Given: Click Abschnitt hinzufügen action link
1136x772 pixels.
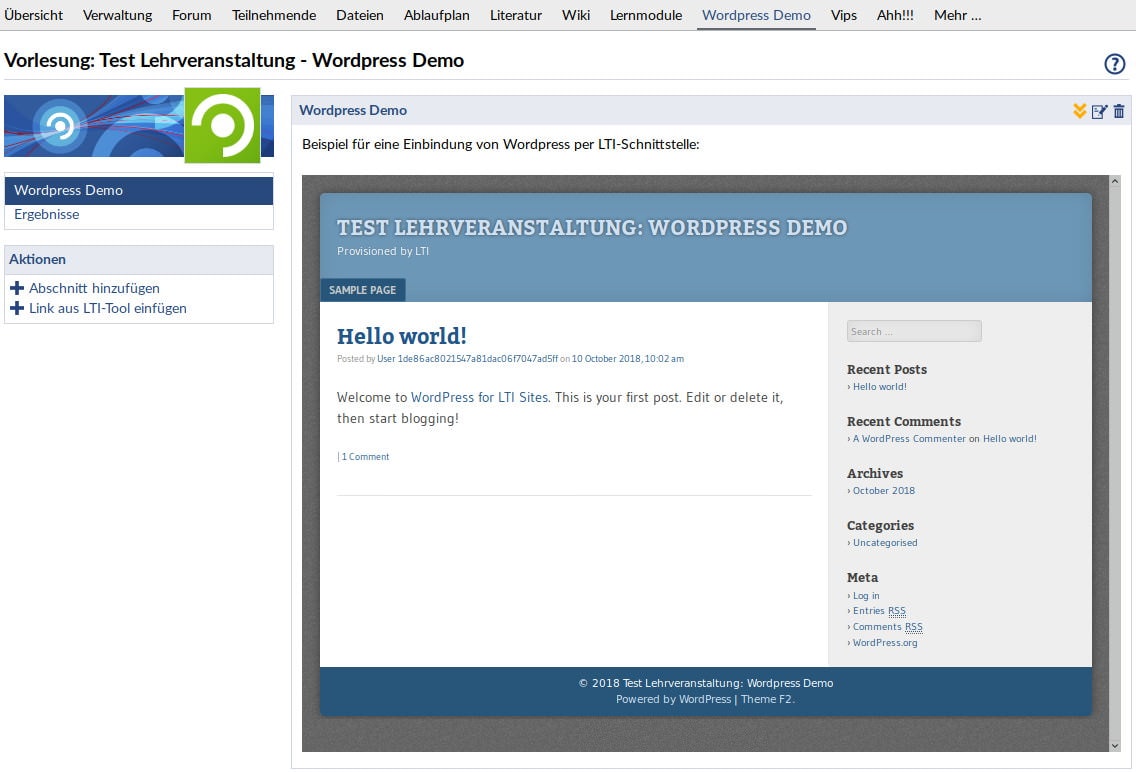Looking at the screenshot, I should [x=94, y=288].
